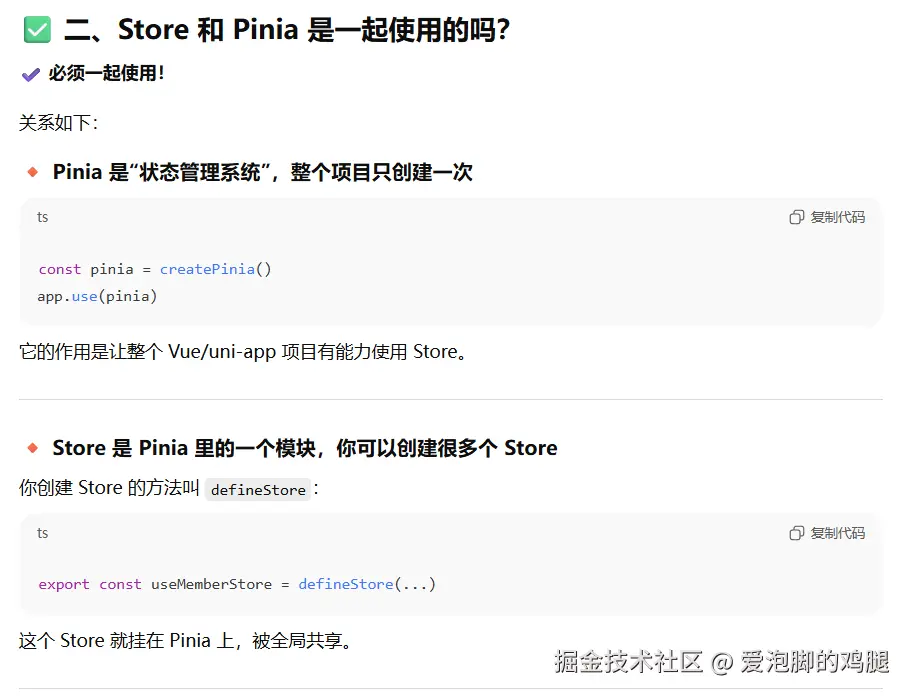Click the copy icon in the createPinia code block
This screenshot has width=910, height=696.
coord(796,217)
